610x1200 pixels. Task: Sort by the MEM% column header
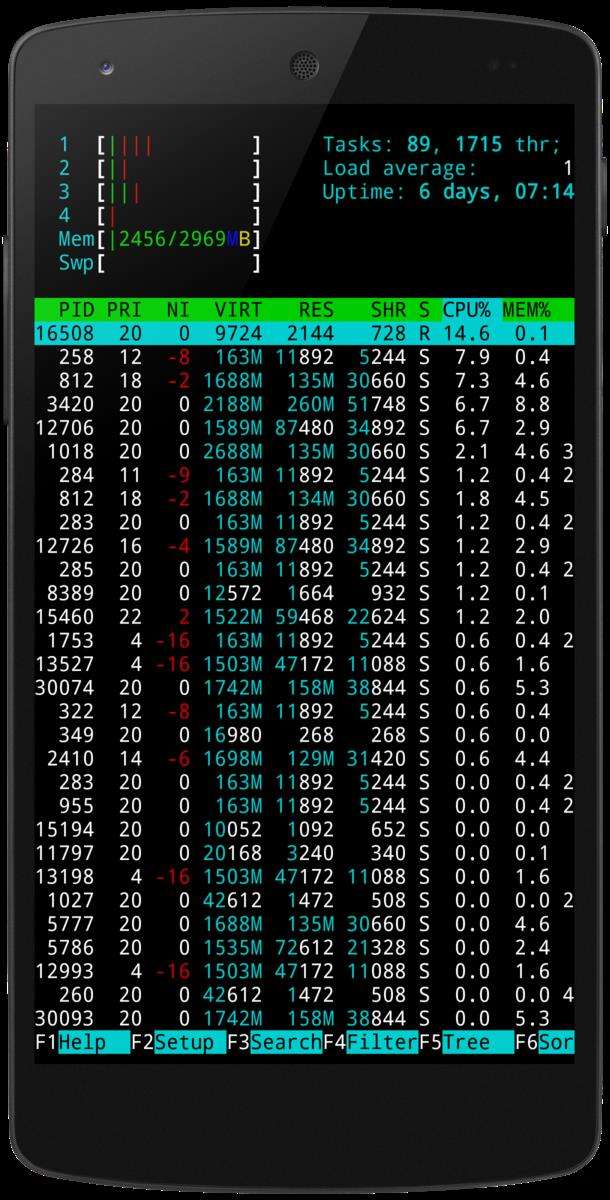pos(526,310)
